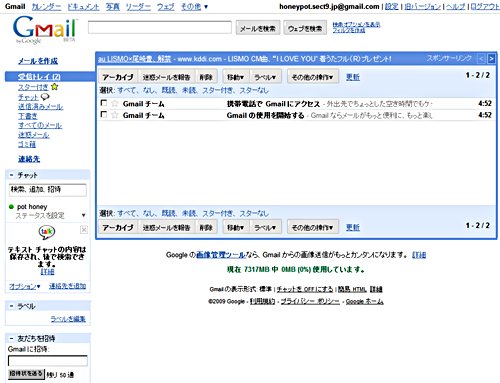Click the chat 検索、追加、招待 field
This screenshot has width=500, height=383.
click(47, 190)
